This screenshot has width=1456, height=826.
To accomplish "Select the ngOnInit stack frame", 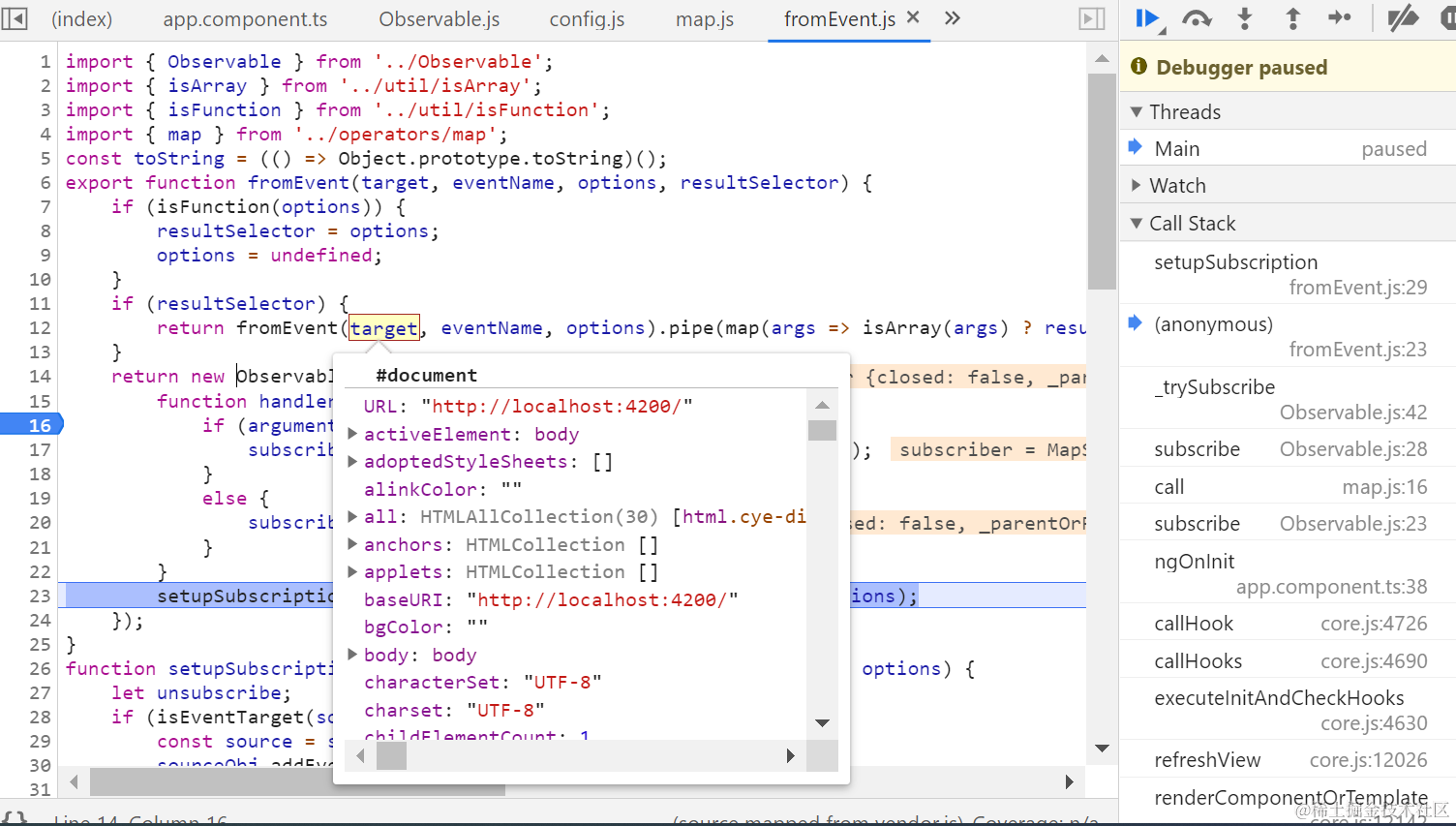I will (1288, 573).
